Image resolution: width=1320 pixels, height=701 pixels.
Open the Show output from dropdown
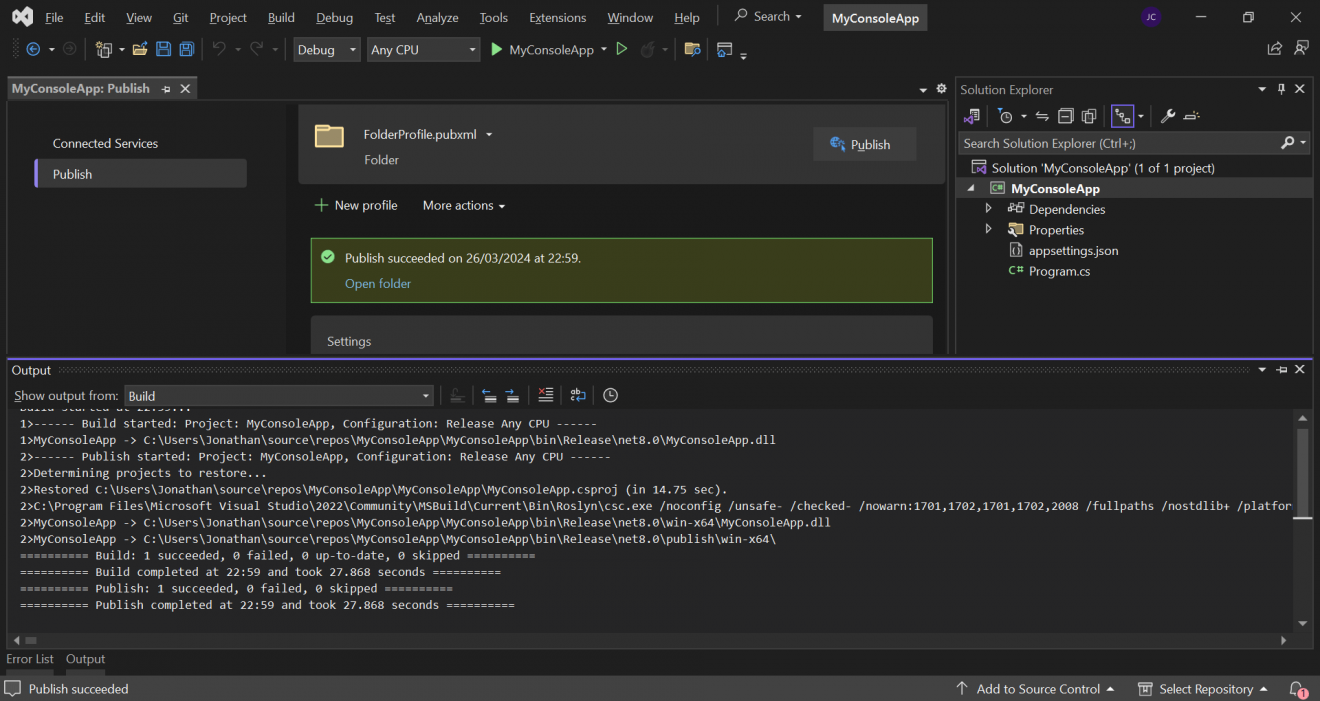[x=425, y=395]
